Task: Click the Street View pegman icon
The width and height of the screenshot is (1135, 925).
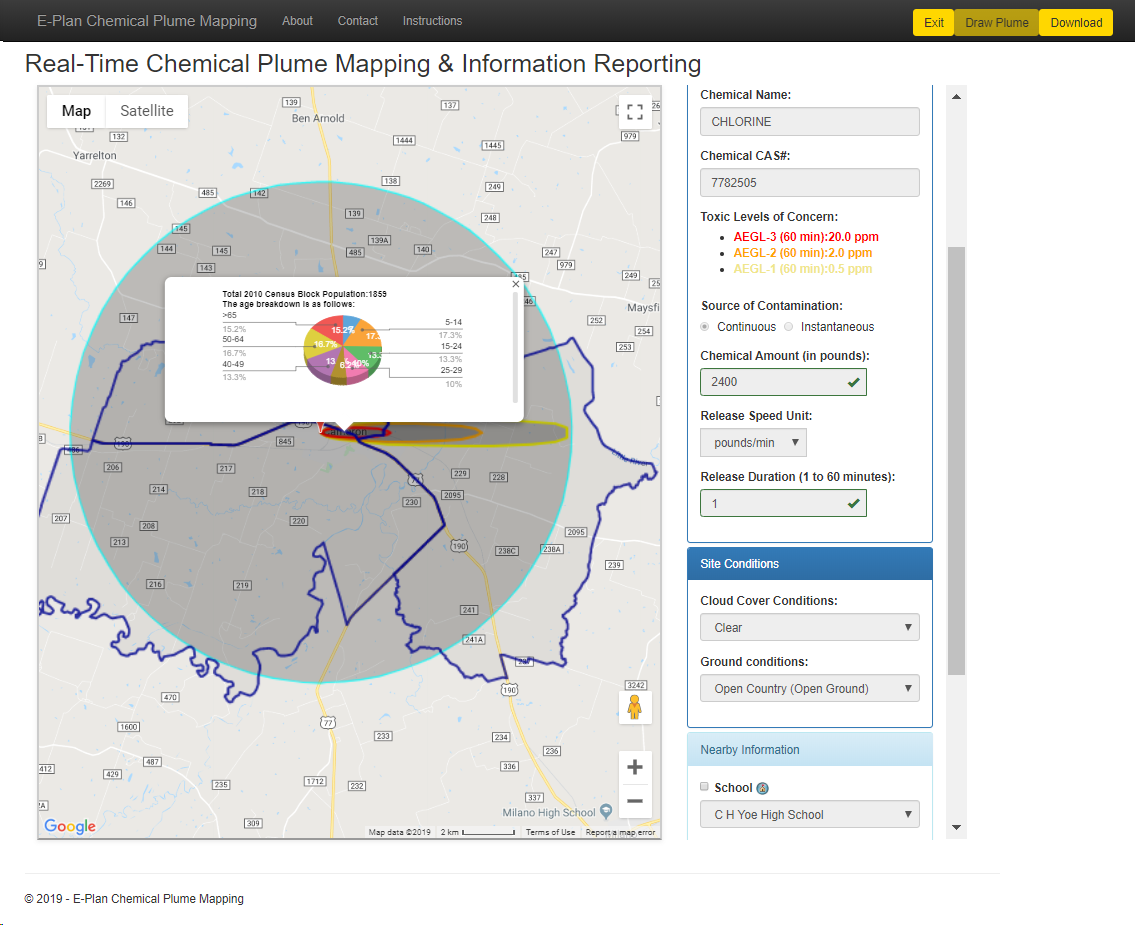Action: tap(634, 707)
